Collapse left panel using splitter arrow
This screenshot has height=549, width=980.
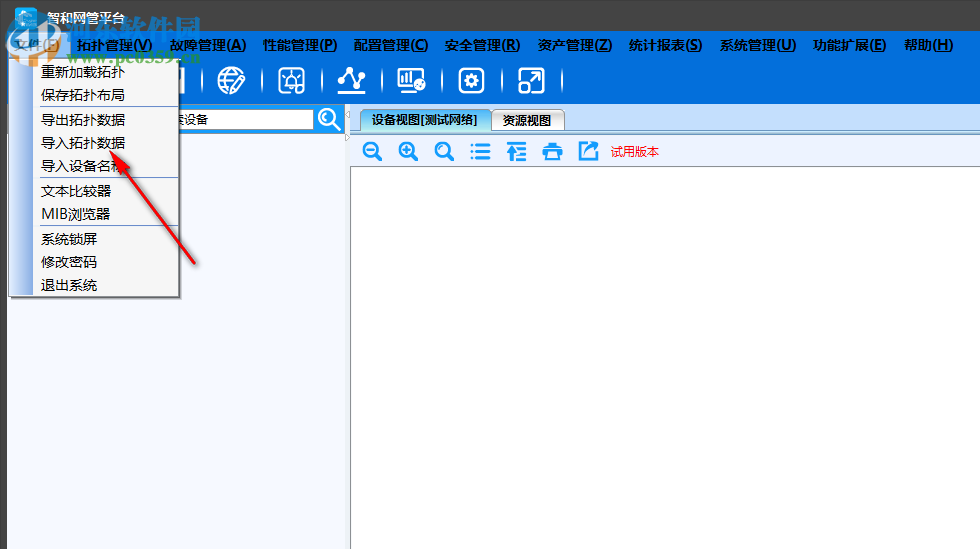348,114
